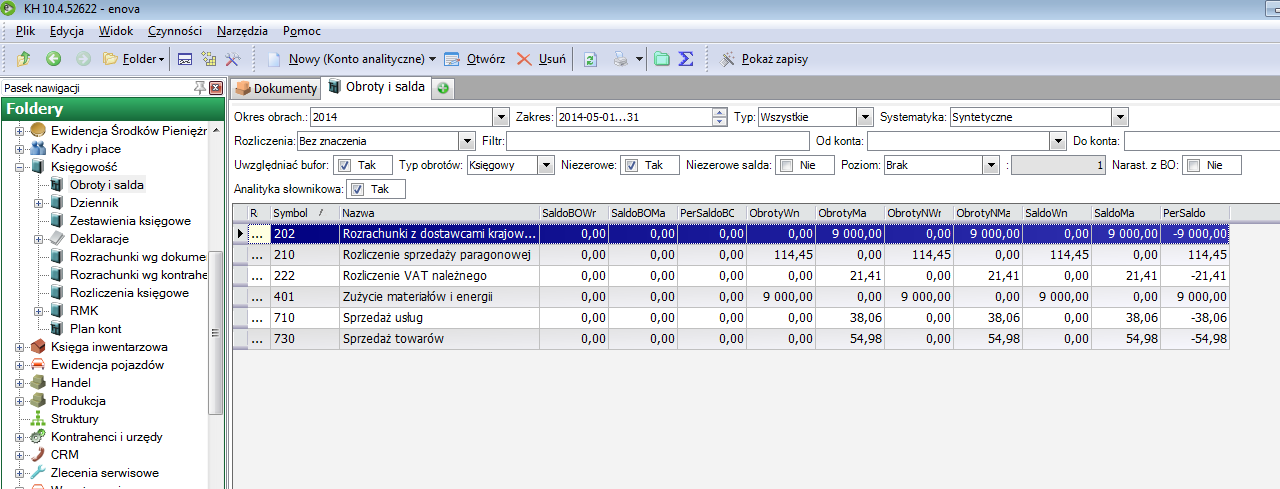This screenshot has width=1280, height=489.
Task: Click the Zlecenia serwisowe wrench icon
Action: [x=38, y=473]
